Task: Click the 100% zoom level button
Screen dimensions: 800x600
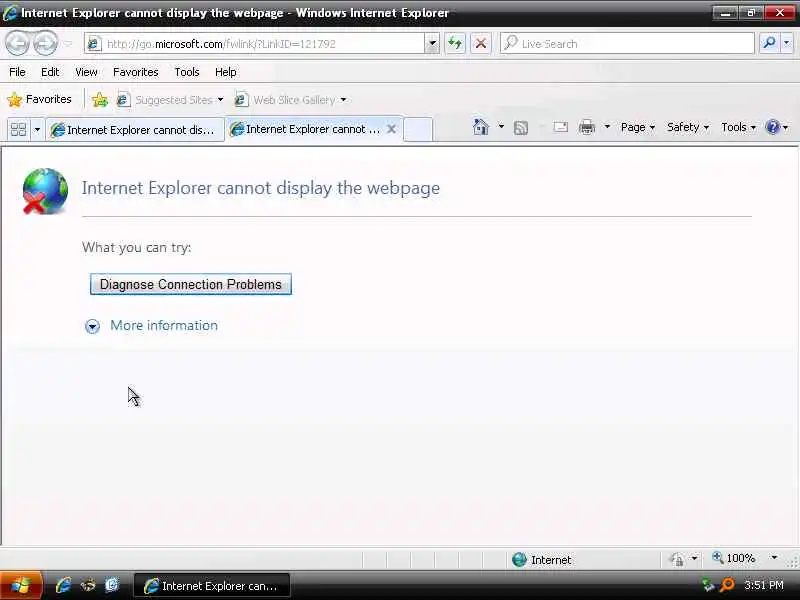Action: coord(734,558)
